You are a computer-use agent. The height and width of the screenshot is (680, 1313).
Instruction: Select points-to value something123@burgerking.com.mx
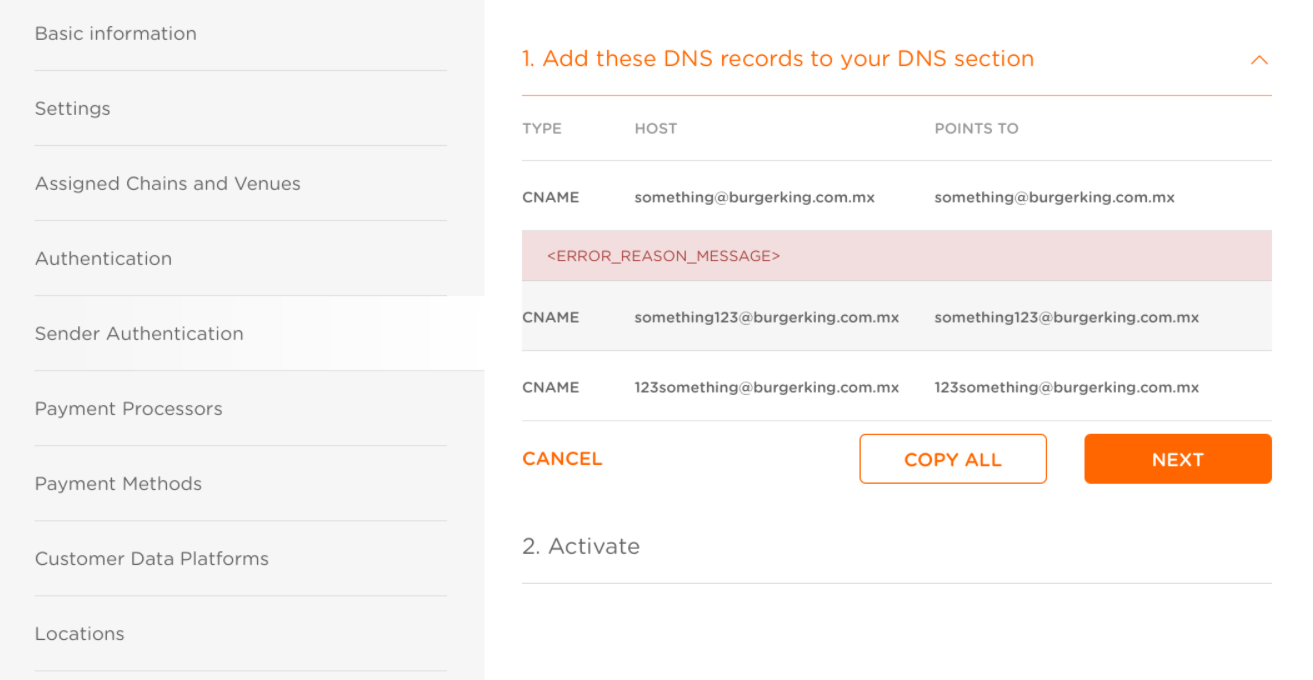(x=1067, y=317)
